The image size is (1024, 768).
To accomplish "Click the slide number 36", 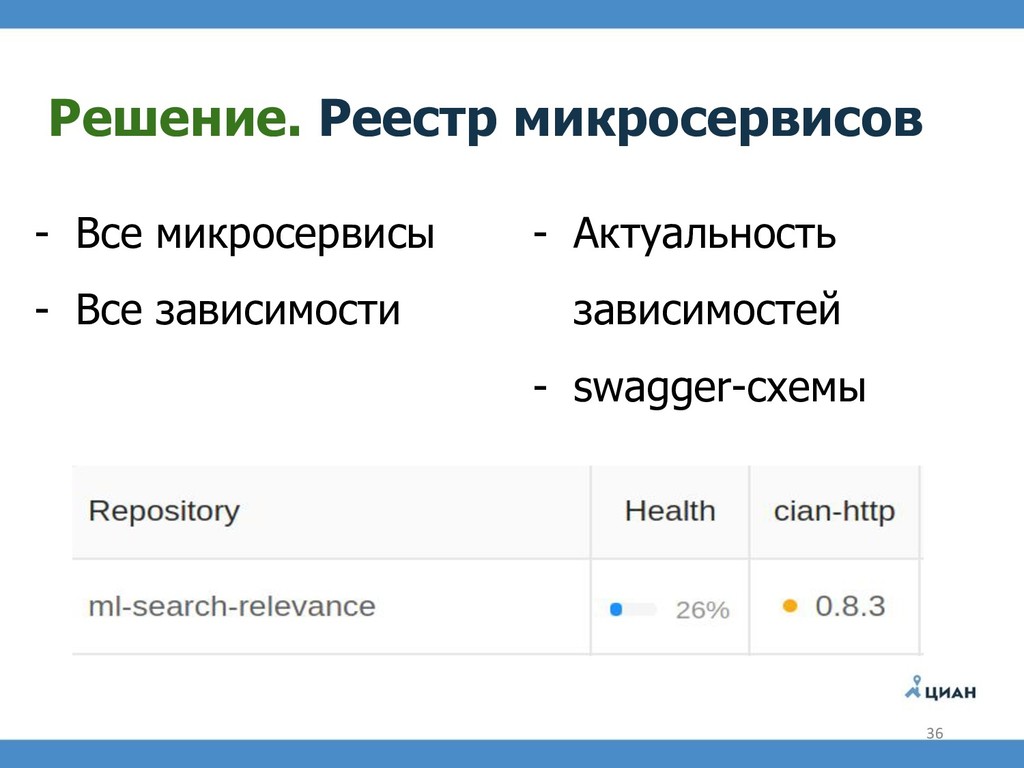I will tap(935, 733).
